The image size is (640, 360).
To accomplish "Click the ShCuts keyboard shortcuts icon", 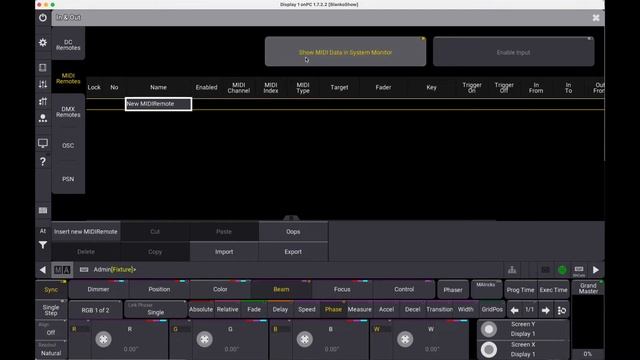I will 579,270.
